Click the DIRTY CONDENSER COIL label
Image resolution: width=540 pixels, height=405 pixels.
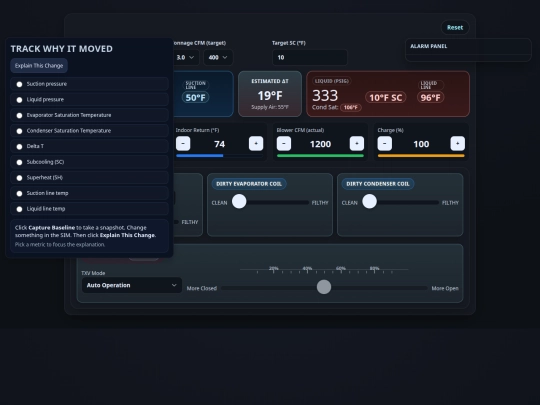[x=378, y=184]
